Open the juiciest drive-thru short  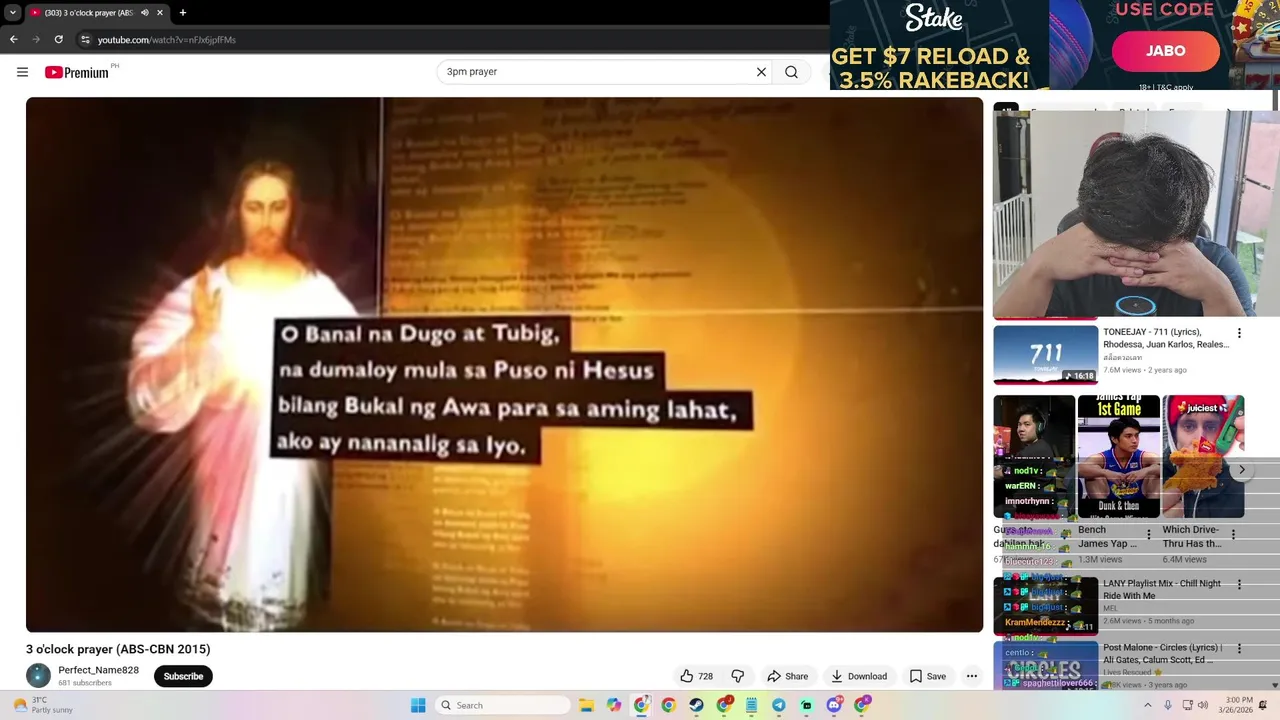[x=1203, y=456]
